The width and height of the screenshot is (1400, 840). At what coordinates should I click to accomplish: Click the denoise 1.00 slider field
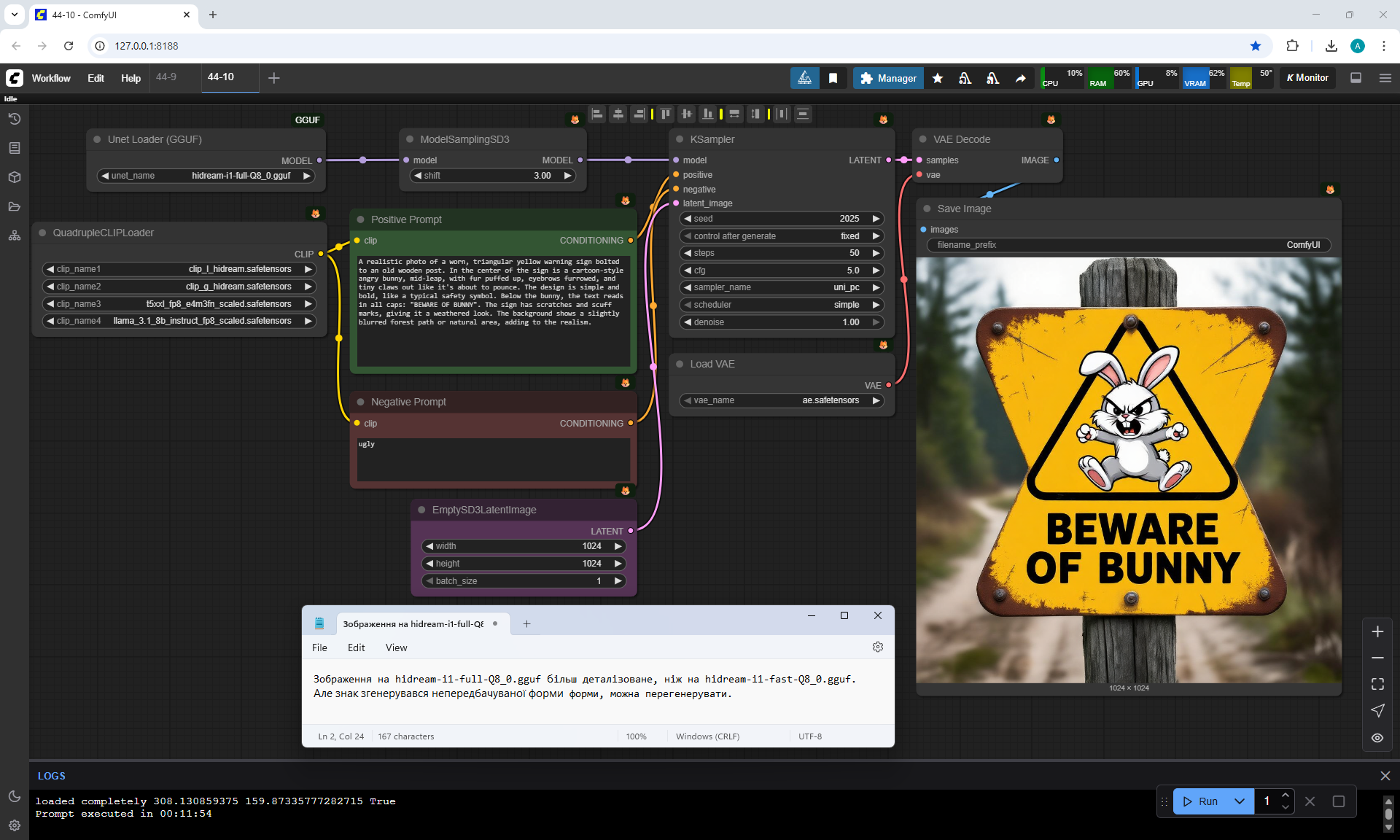coord(780,322)
